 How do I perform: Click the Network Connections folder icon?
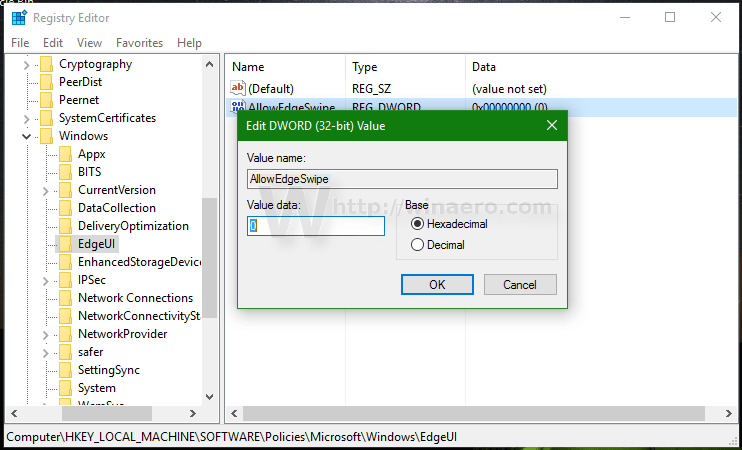[x=65, y=298]
